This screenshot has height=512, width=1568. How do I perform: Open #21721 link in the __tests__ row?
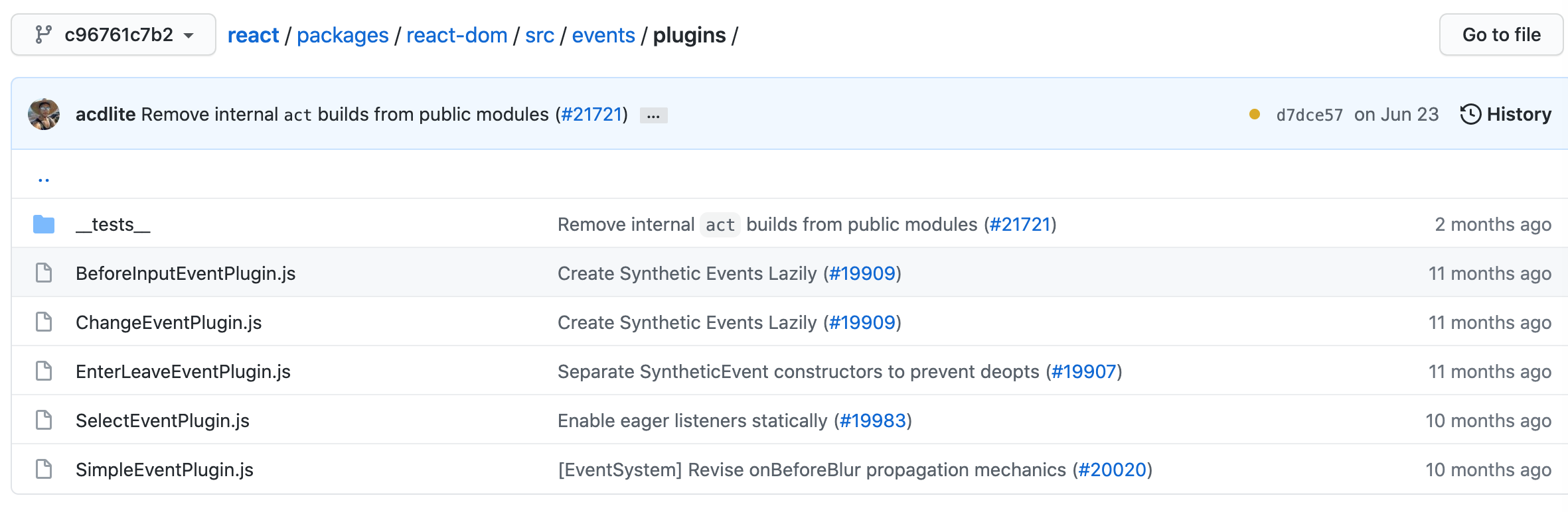(x=1020, y=224)
